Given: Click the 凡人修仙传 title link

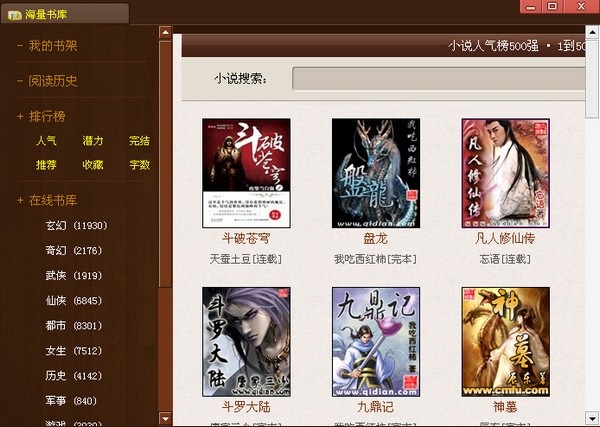Looking at the screenshot, I should click(x=505, y=239).
